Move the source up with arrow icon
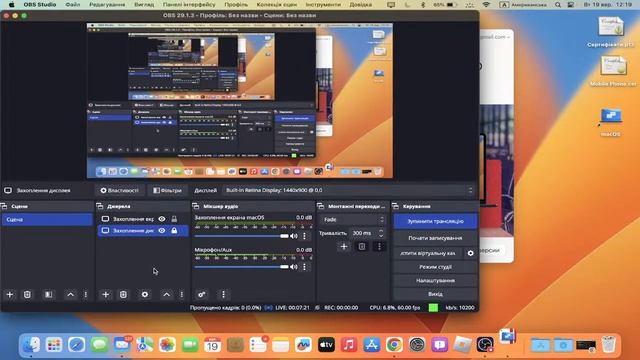 click(167, 294)
